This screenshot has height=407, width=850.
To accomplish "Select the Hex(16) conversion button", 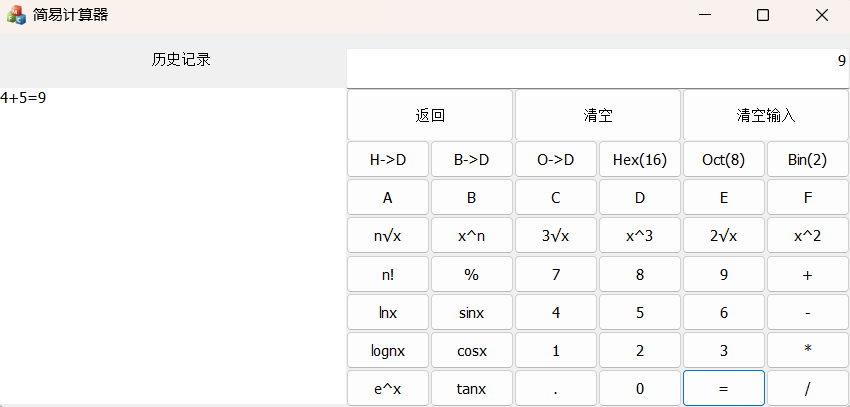I will 640,159.
